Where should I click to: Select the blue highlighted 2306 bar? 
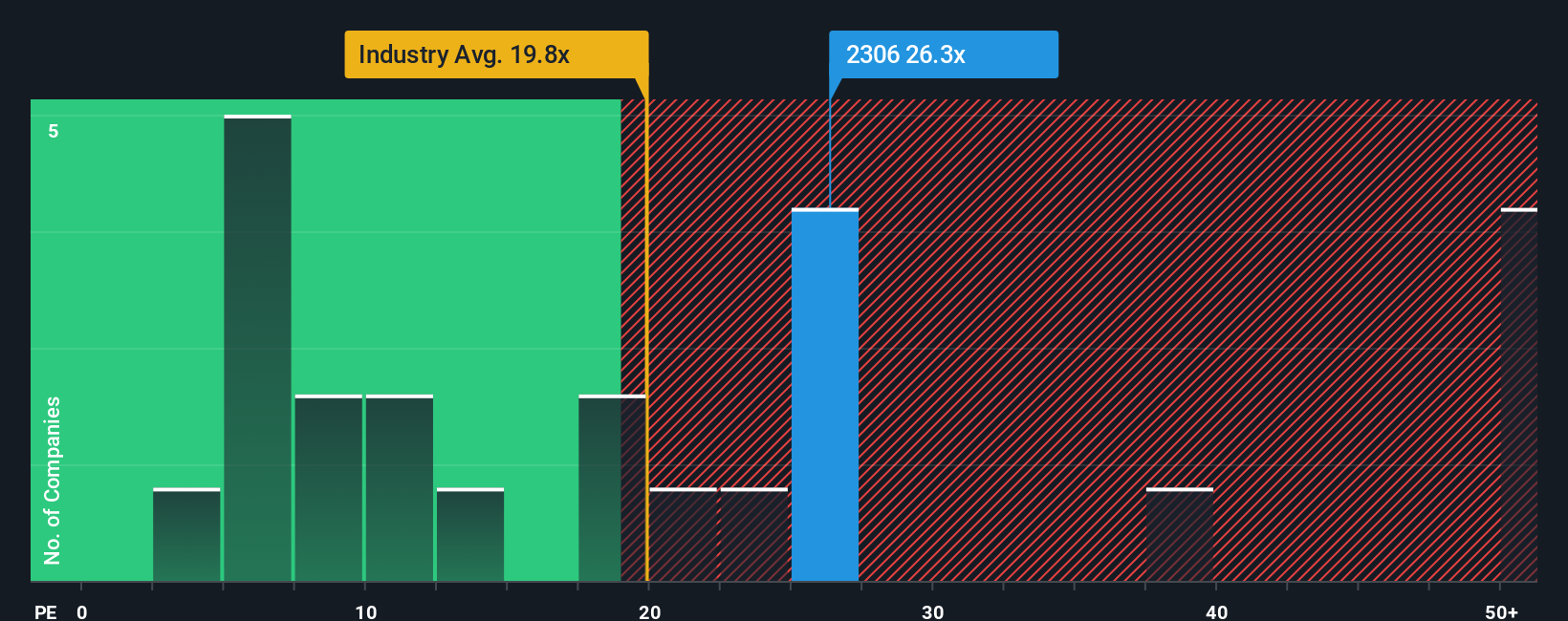(x=825, y=395)
